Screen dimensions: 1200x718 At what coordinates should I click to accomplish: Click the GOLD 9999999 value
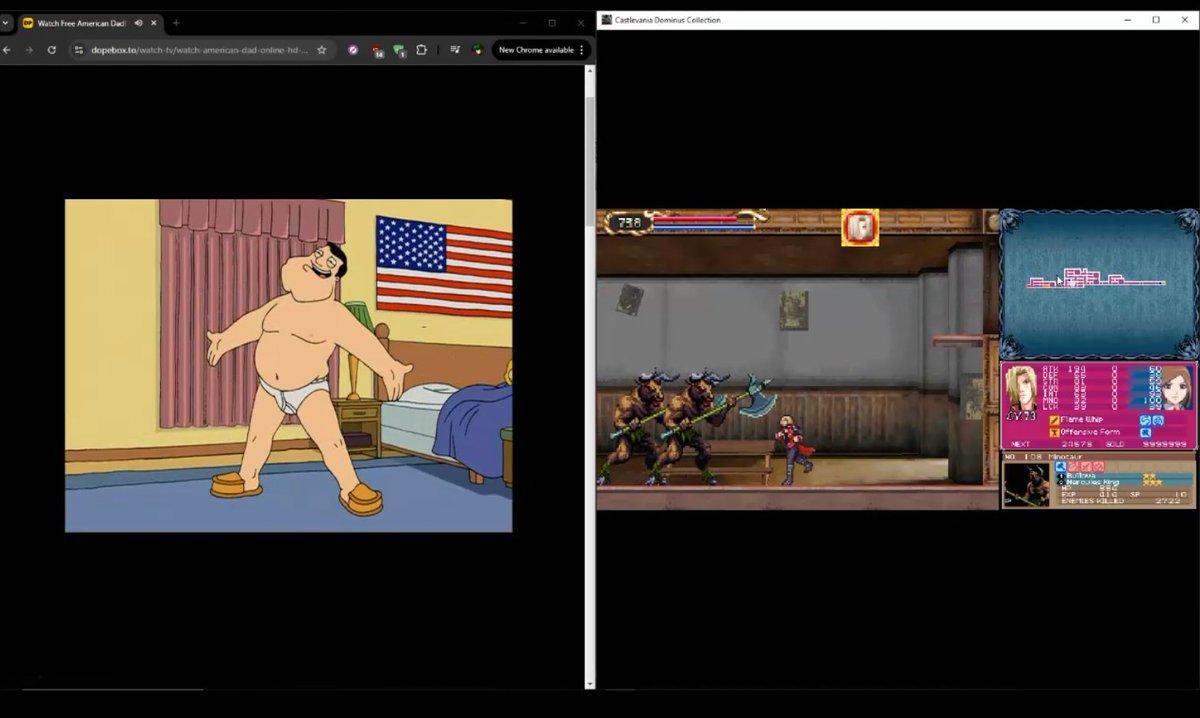click(1165, 444)
